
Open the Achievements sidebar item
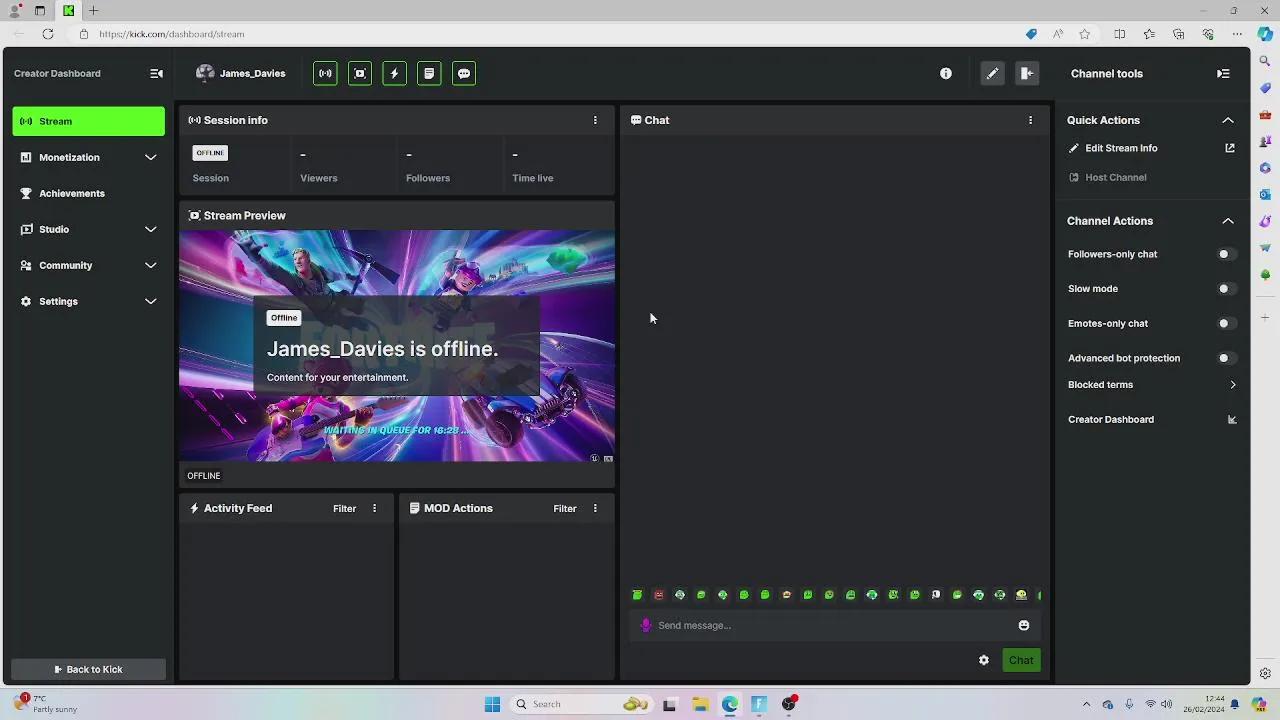click(72, 193)
